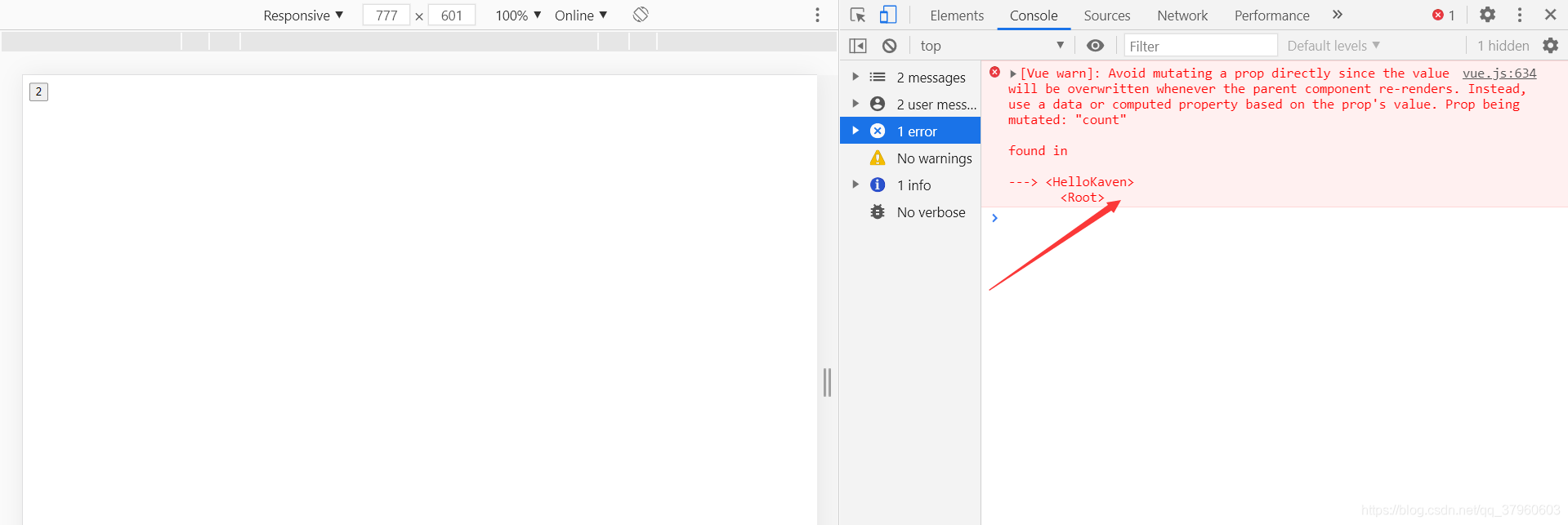Open the top JavaScript context dropdown
The height and width of the screenshot is (525, 1568).
pos(991,46)
